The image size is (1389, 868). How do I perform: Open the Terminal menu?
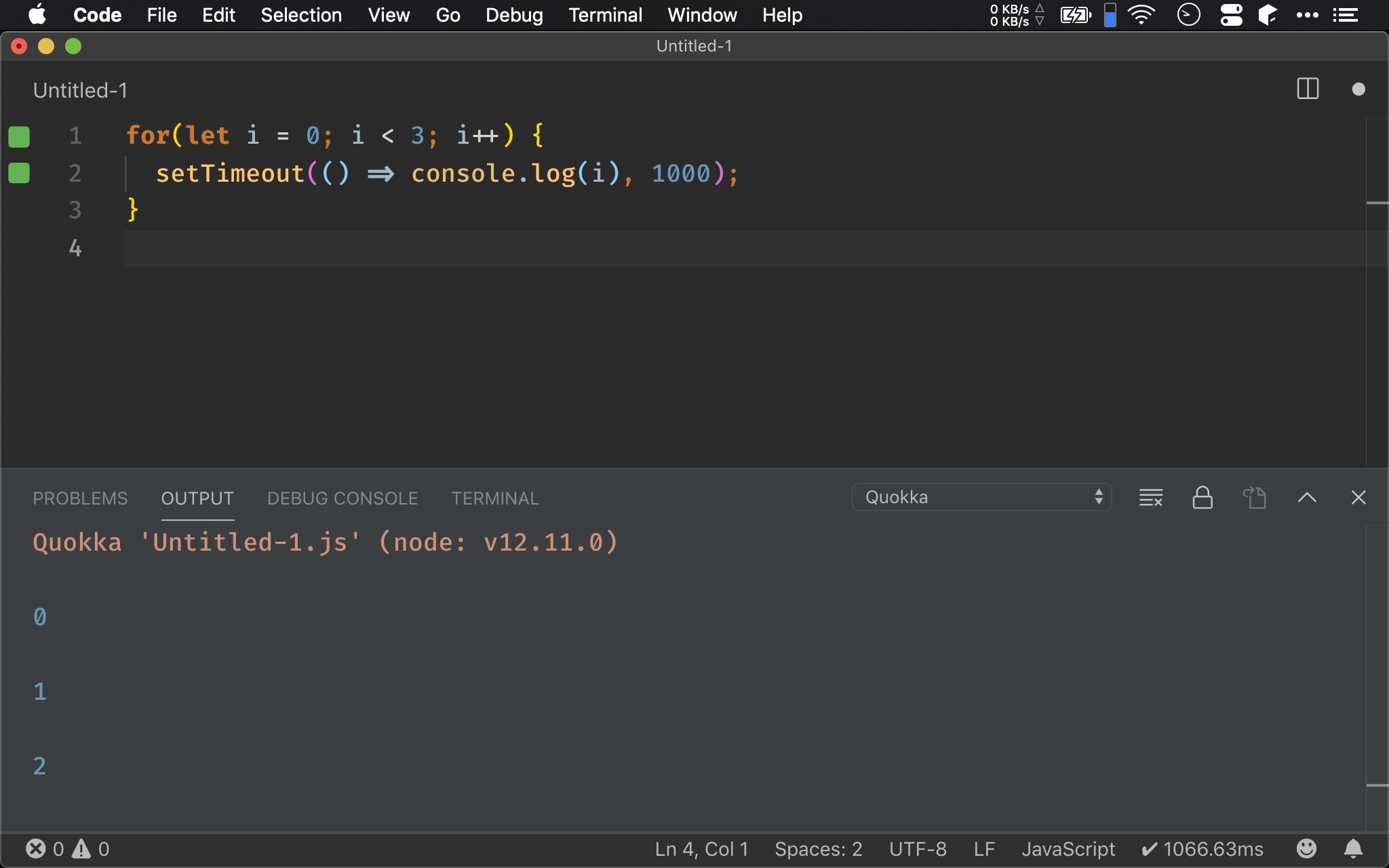click(x=604, y=15)
